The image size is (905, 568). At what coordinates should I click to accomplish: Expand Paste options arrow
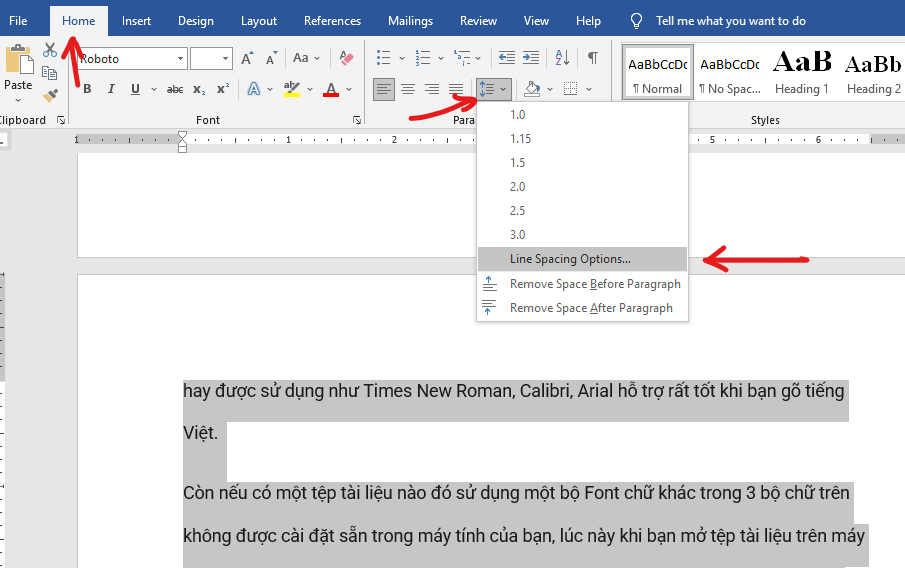18,100
